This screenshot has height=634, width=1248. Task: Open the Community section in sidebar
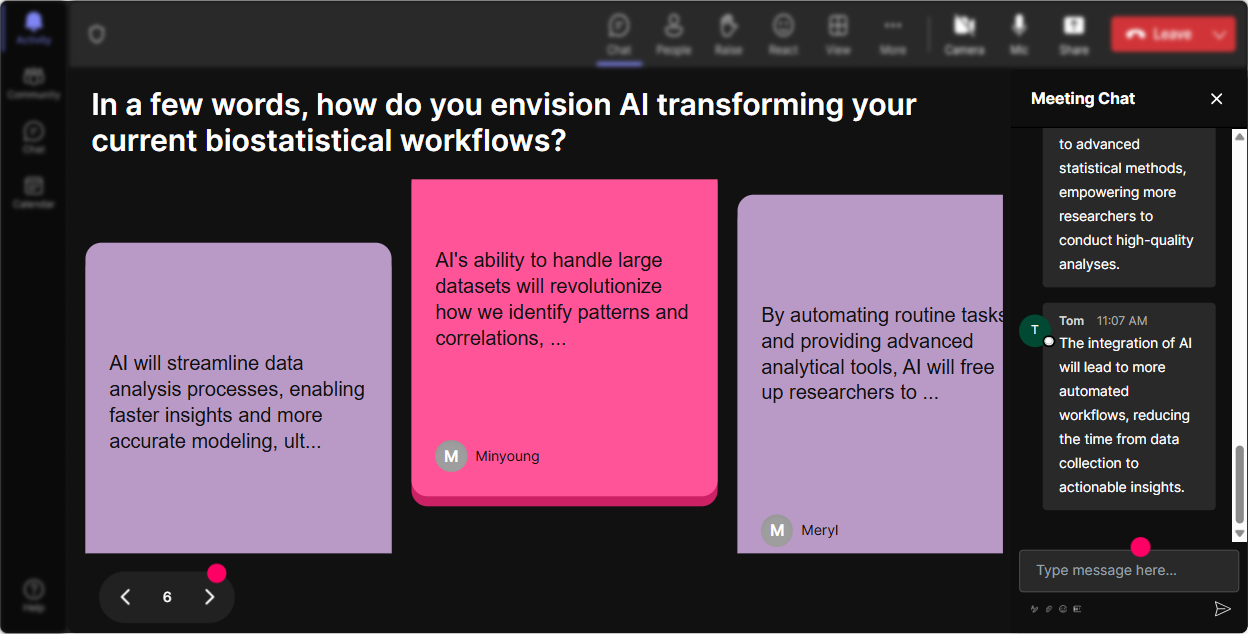point(33,84)
